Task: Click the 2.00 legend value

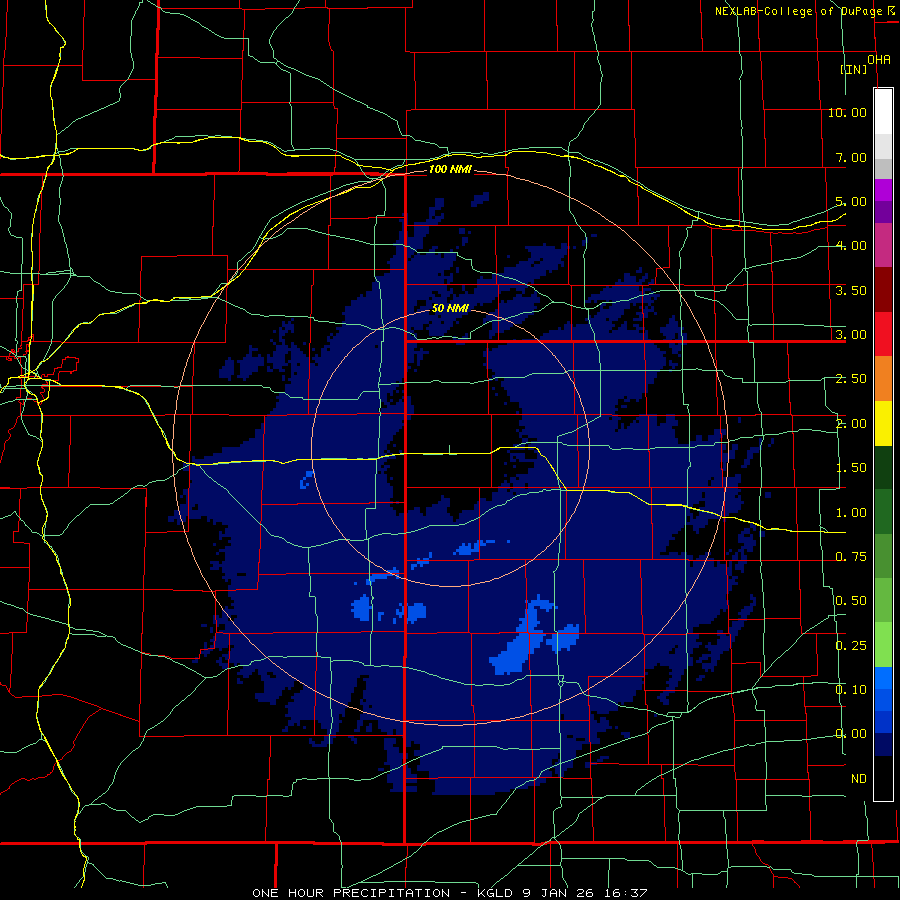Action: (851, 424)
